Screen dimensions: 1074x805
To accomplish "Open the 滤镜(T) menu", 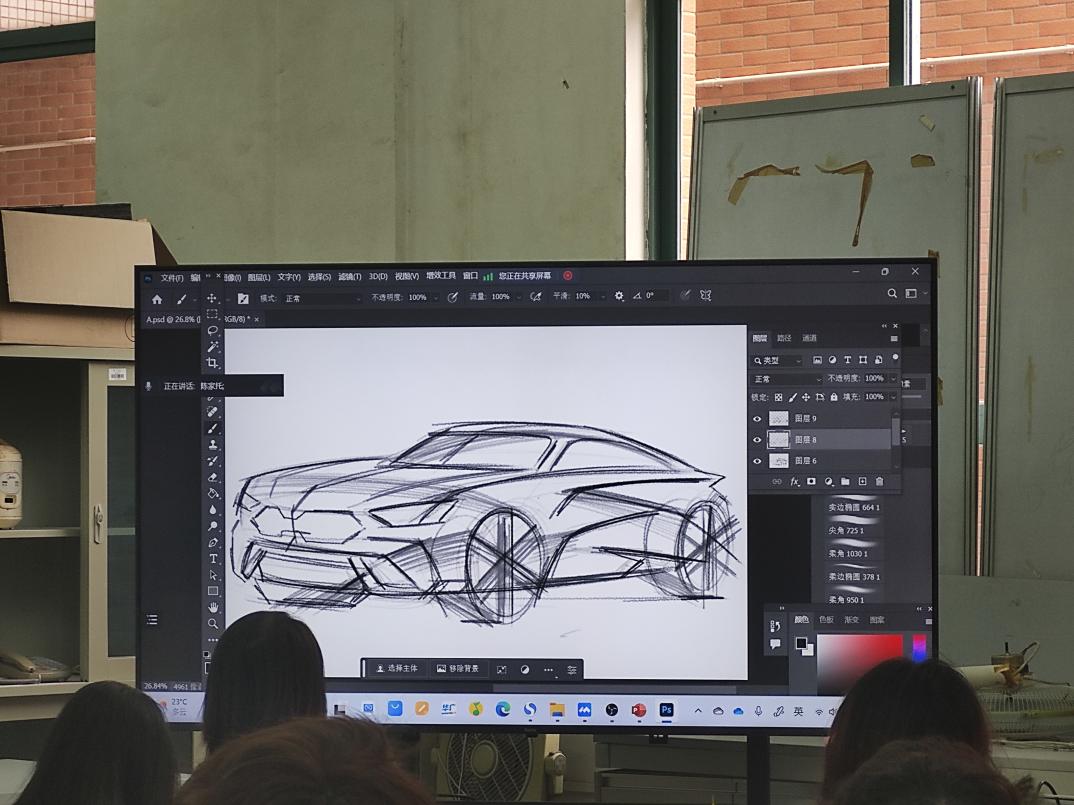I will click(x=349, y=277).
